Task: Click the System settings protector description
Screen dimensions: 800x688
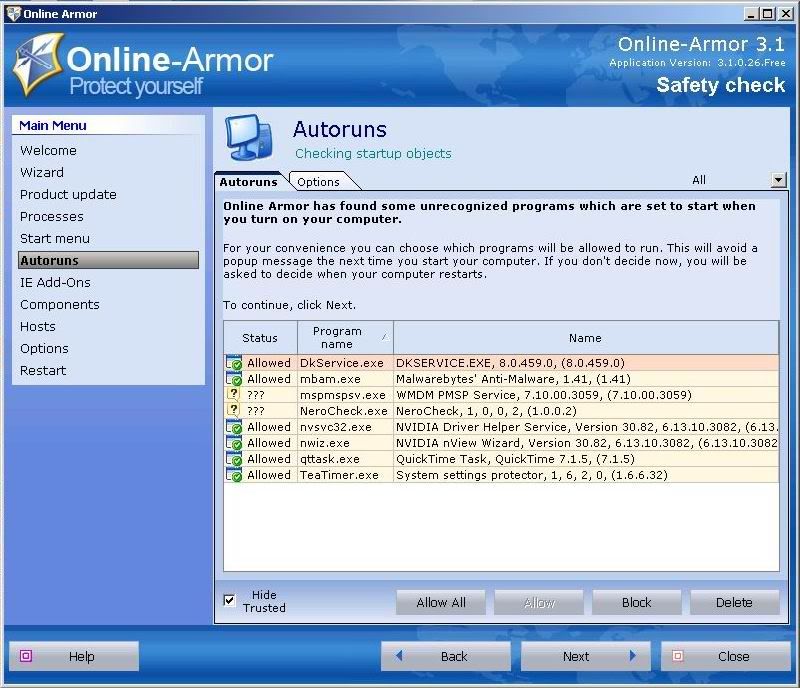Action: point(532,475)
